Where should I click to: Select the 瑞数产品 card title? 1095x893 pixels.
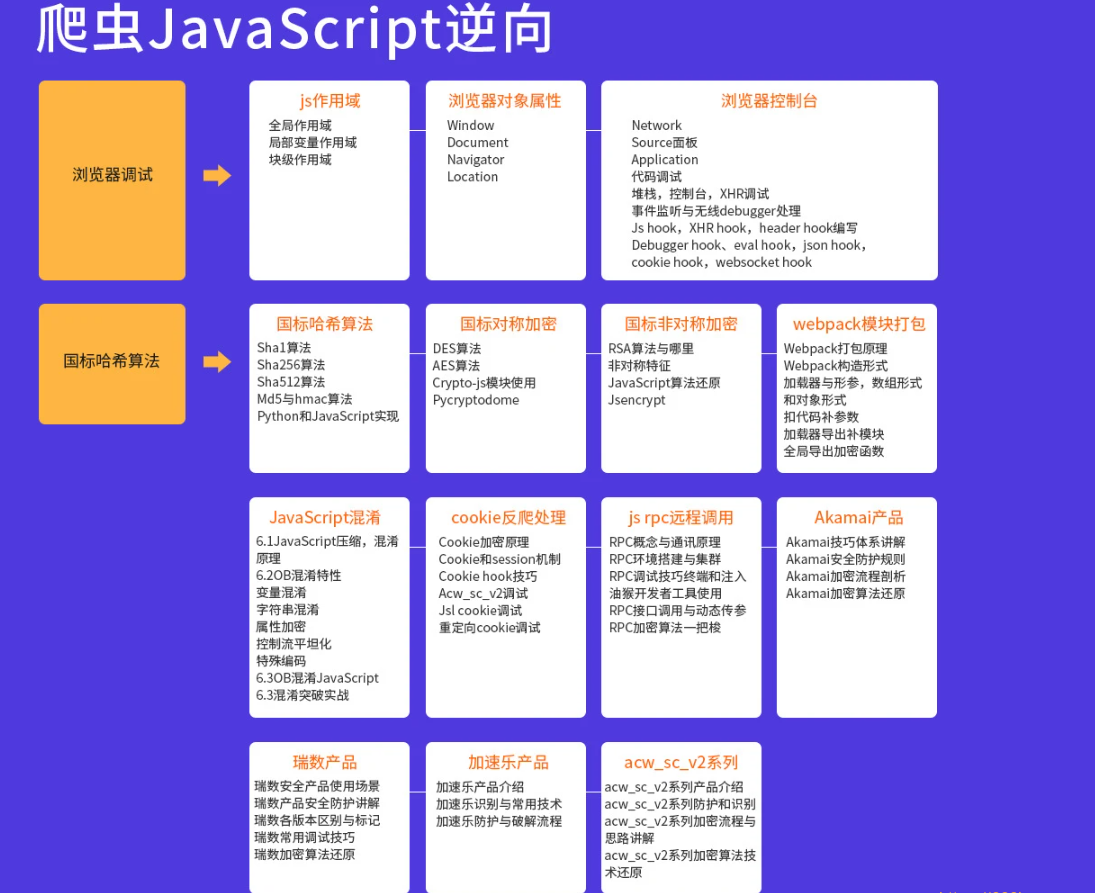(x=324, y=763)
